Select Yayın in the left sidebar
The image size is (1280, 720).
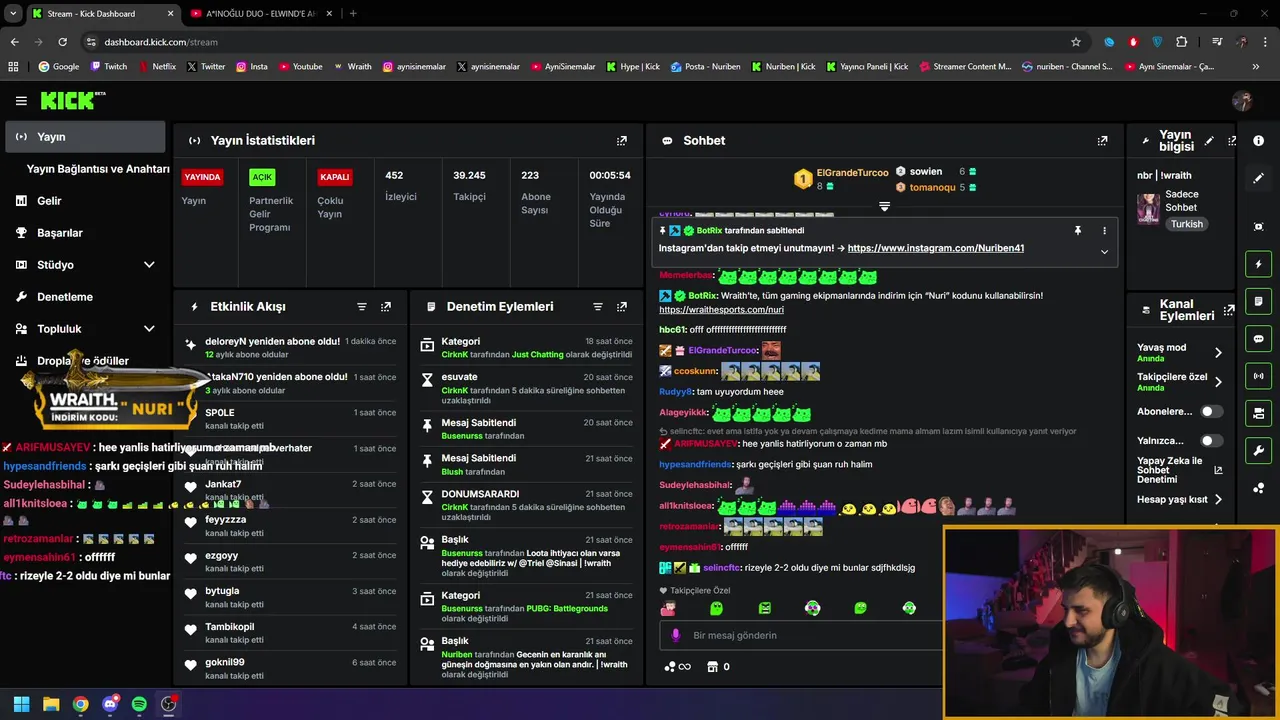[85, 137]
